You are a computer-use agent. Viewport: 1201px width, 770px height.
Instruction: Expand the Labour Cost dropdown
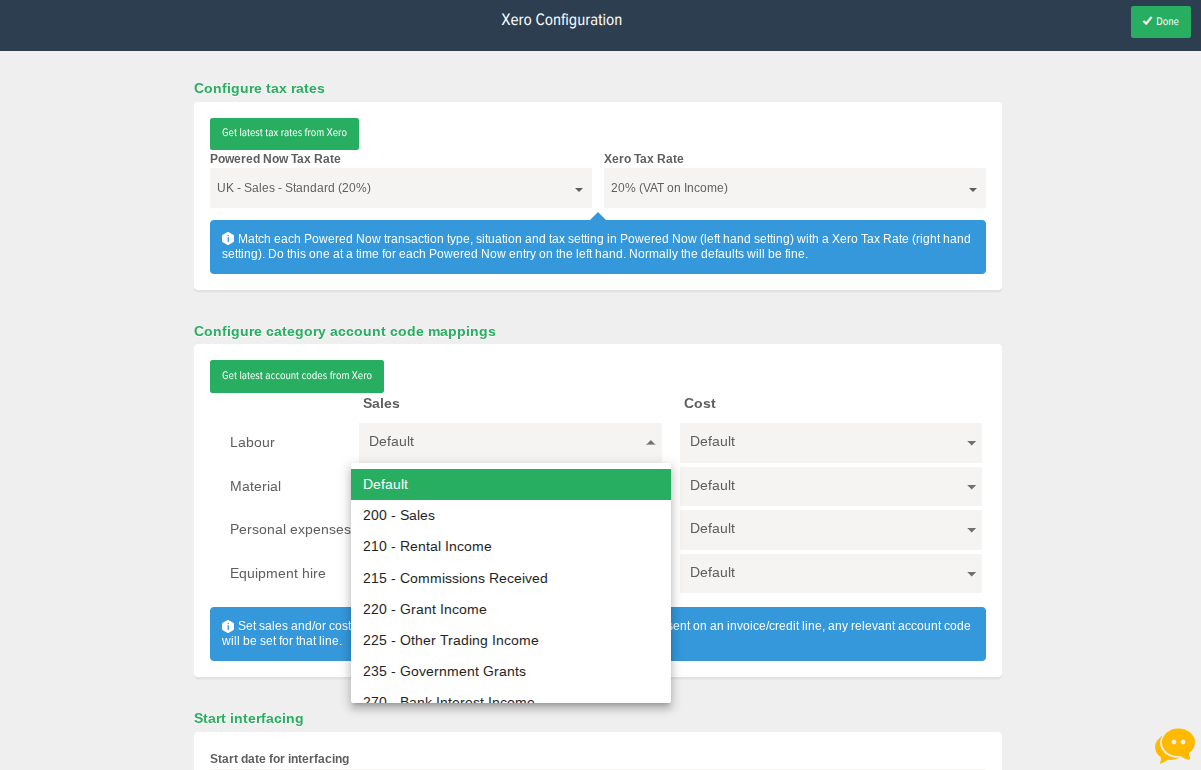tap(830, 442)
